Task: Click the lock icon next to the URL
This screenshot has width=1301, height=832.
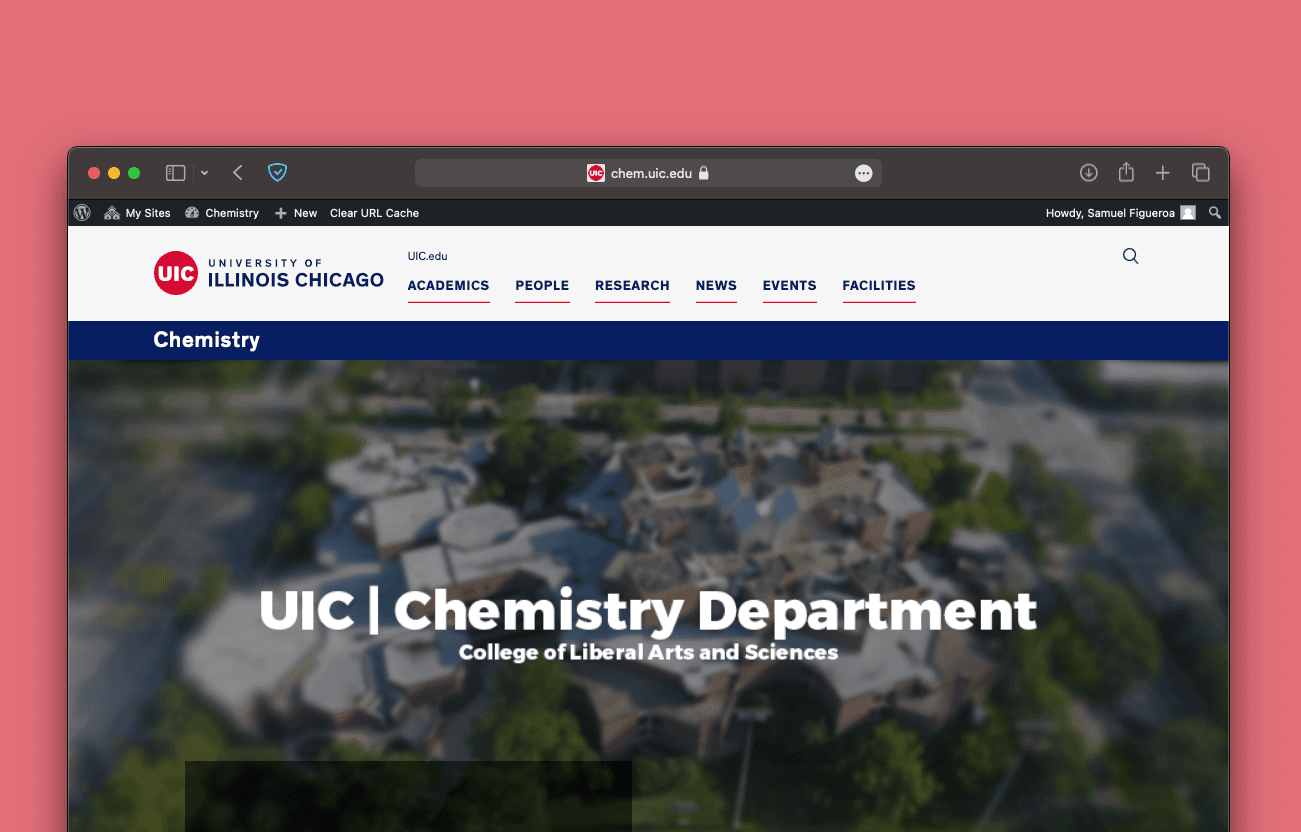Action: 704,173
